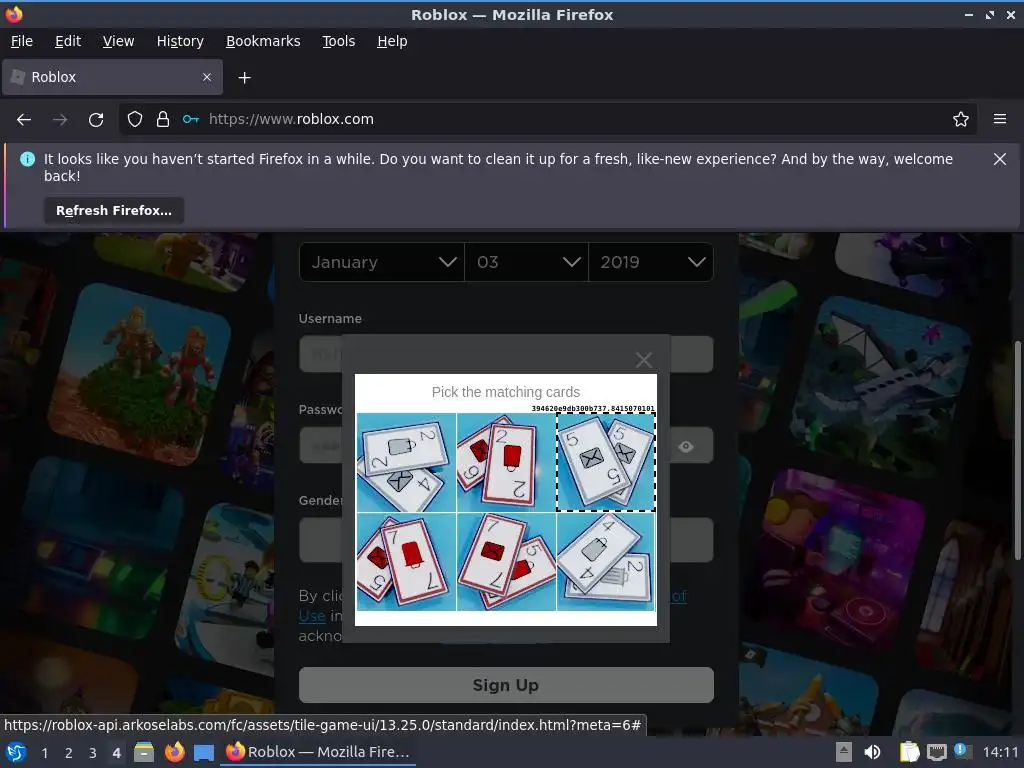Switch to workspace 4
1024x768 pixels.
coord(116,753)
